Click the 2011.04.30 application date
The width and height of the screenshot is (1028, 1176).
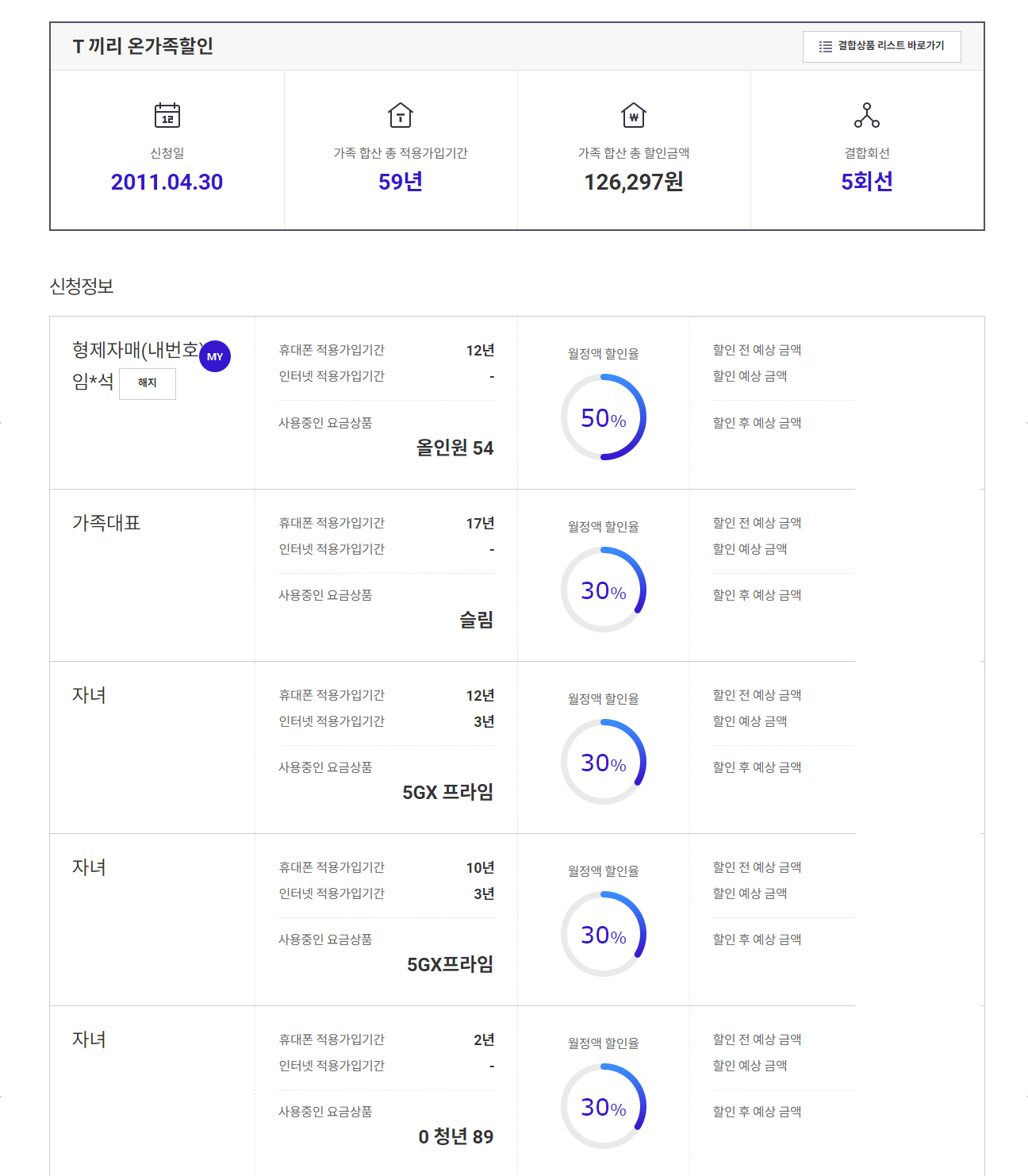pos(167,182)
